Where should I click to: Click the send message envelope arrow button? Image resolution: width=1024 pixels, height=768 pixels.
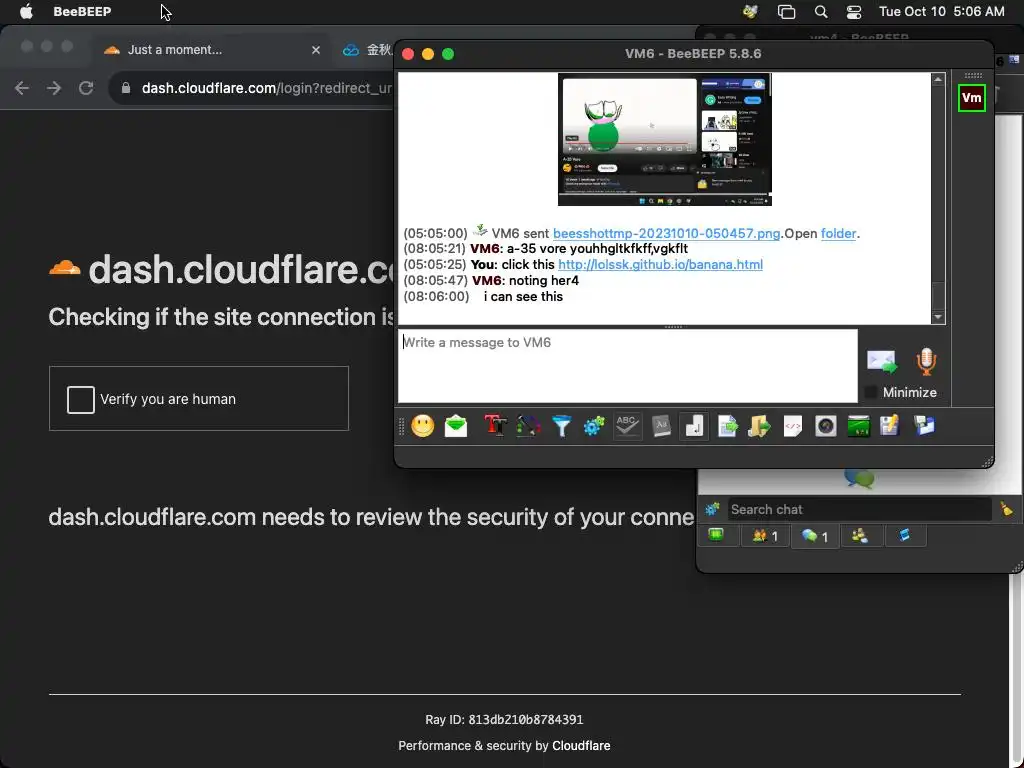[x=882, y=361]
